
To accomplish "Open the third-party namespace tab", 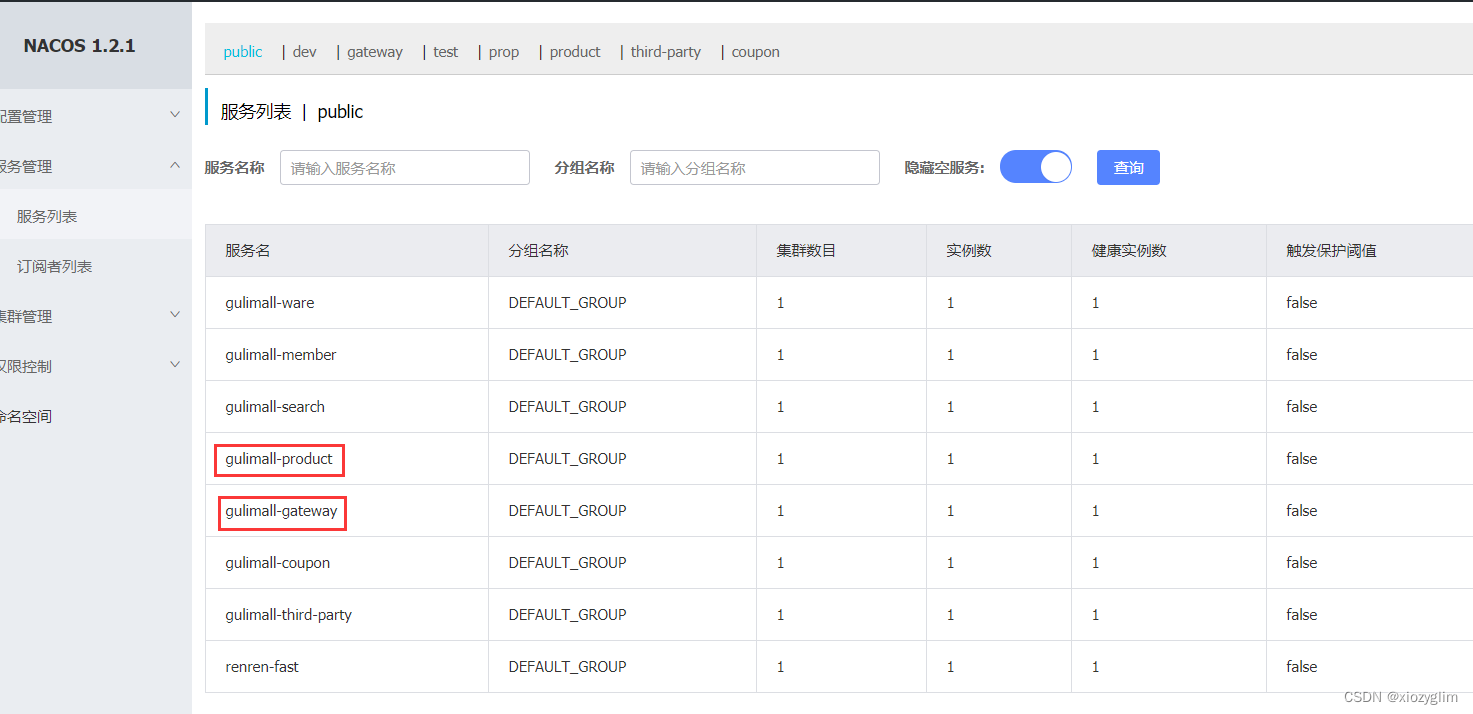I will click(665, 51).
